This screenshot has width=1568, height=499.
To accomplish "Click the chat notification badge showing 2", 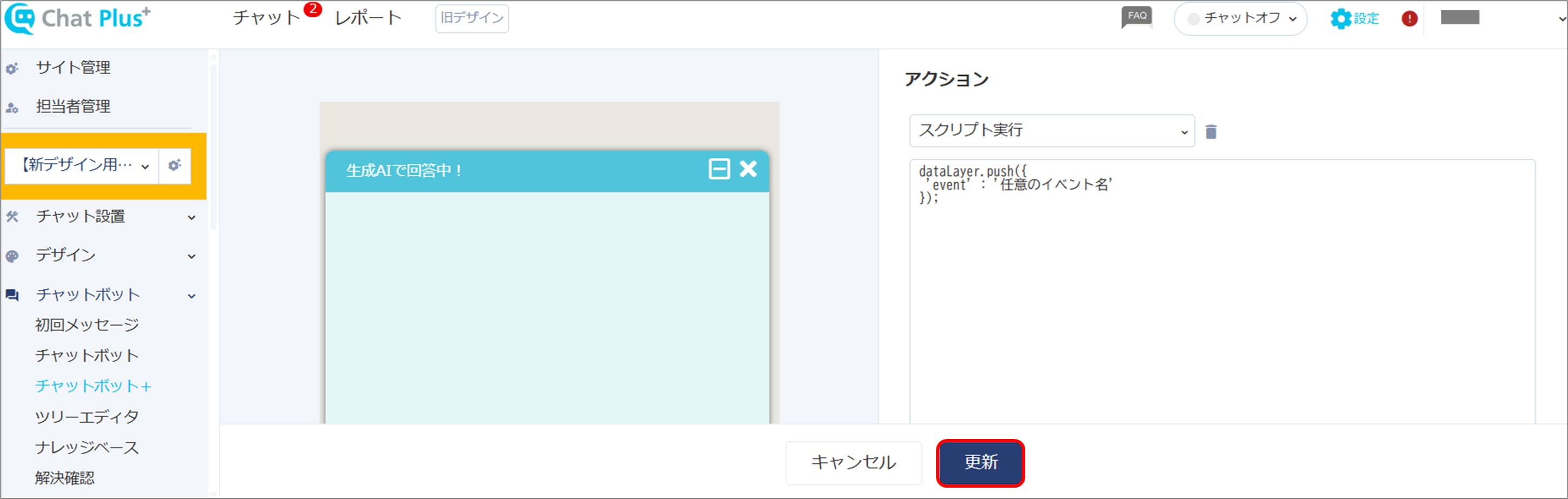I will pyautogui.click(x=313, y=9).
